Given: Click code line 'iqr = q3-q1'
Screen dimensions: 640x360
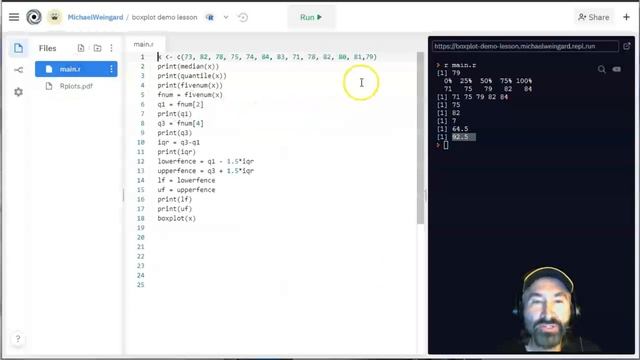Looking at the screenshot, I should pyautogui.click(x=179, y=142).
